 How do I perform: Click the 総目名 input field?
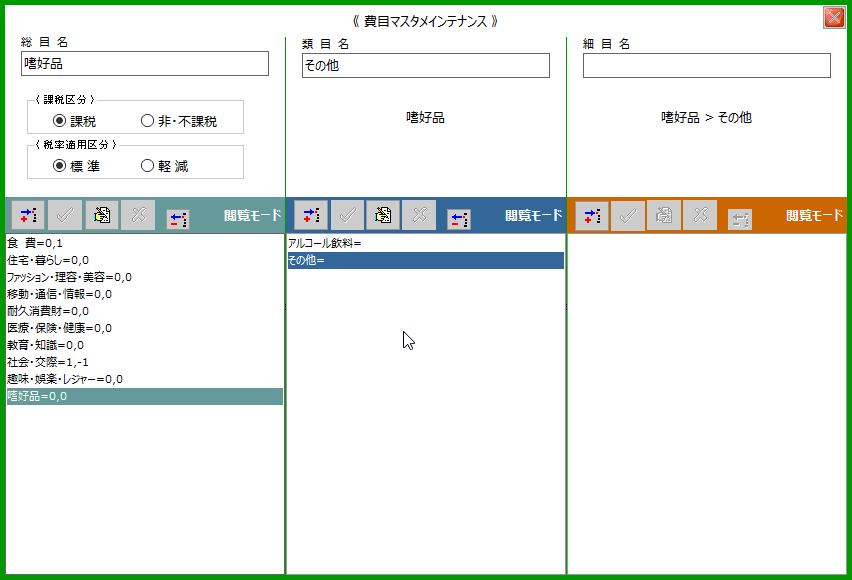coord(145,64)
